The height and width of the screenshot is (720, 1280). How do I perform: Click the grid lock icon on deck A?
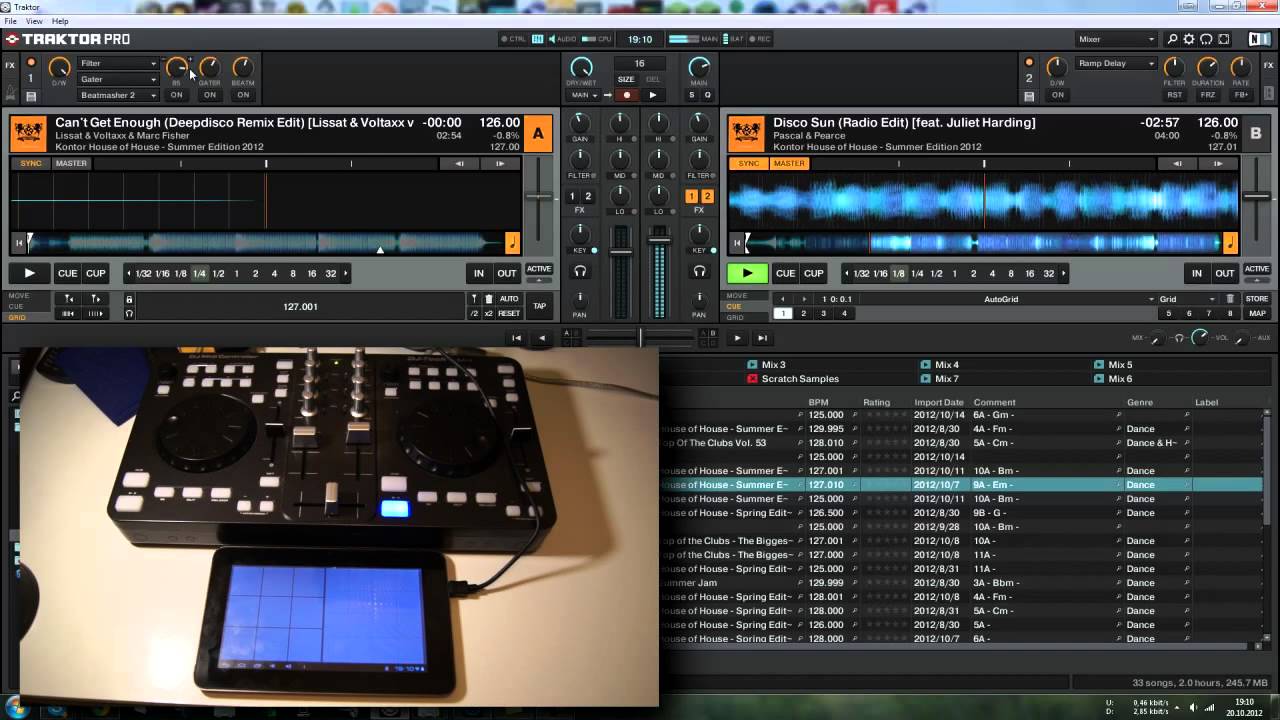tap(129, 299)
